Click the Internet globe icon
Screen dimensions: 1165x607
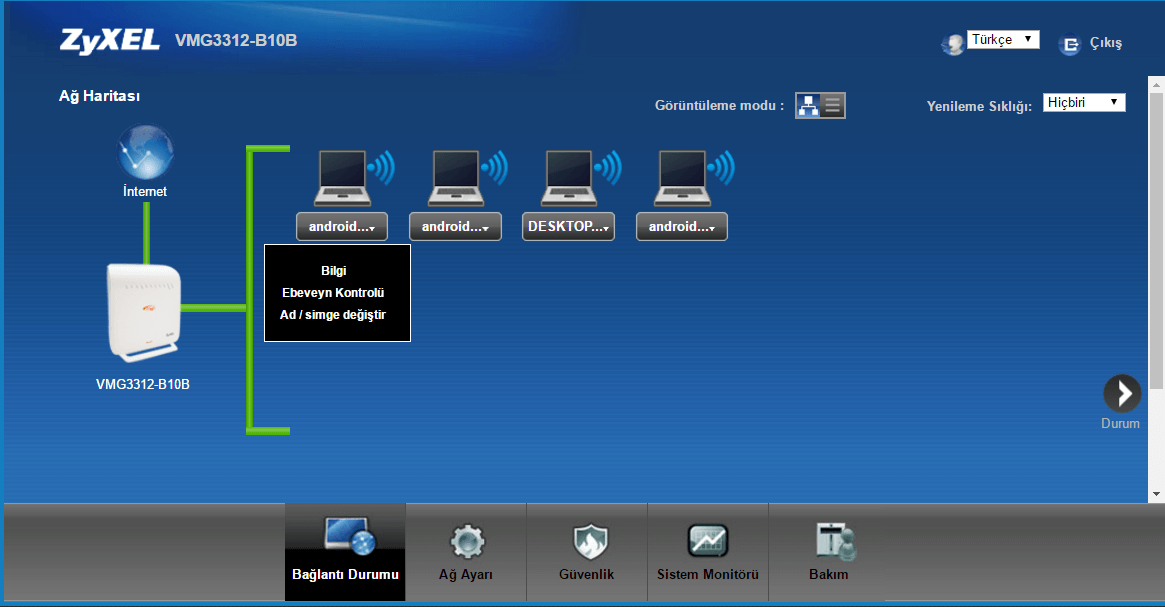click(x=145, y=153)
